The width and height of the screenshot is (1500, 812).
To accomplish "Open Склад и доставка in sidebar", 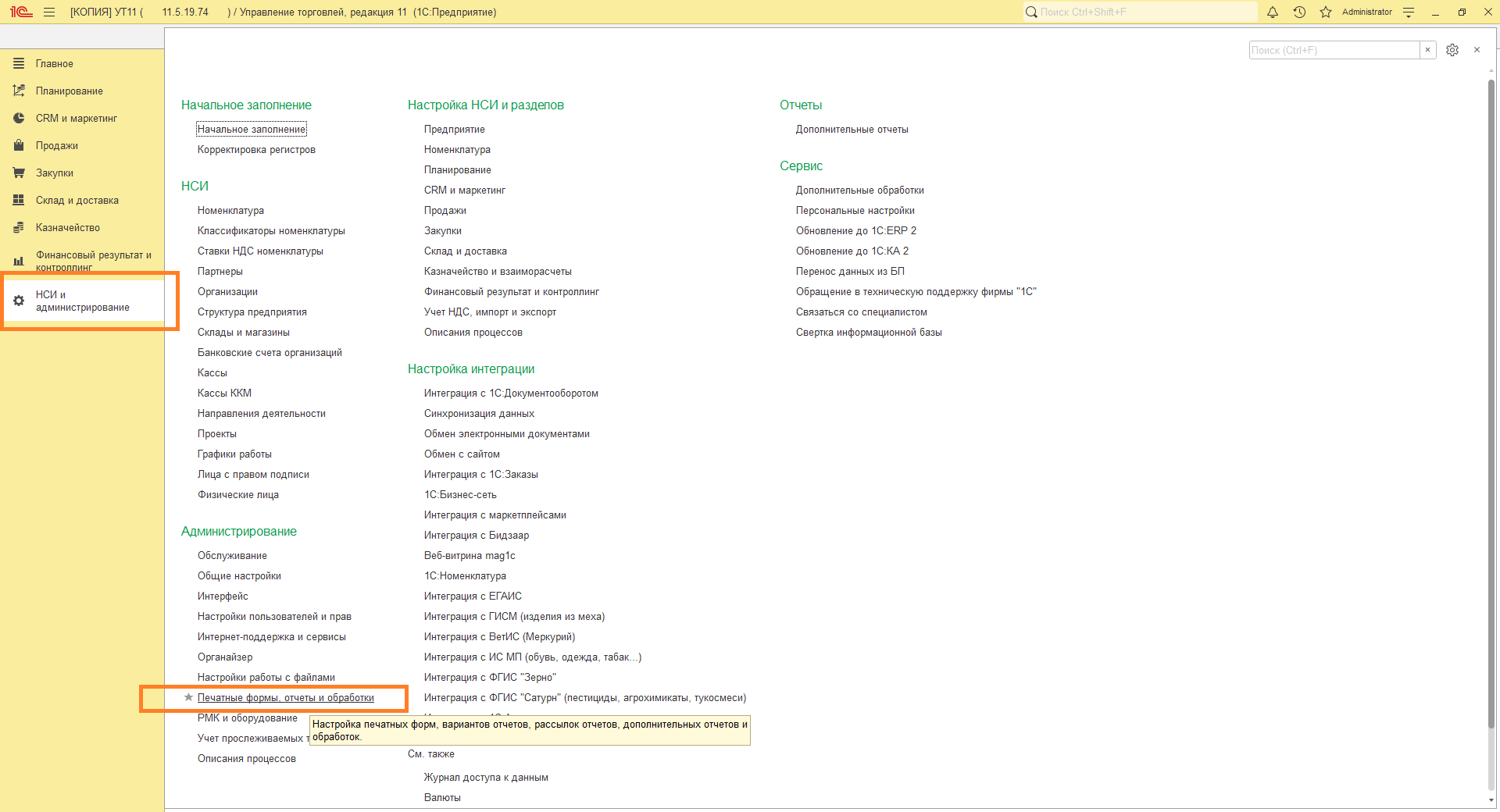I will pyautogui.click(x=77, y=200).
